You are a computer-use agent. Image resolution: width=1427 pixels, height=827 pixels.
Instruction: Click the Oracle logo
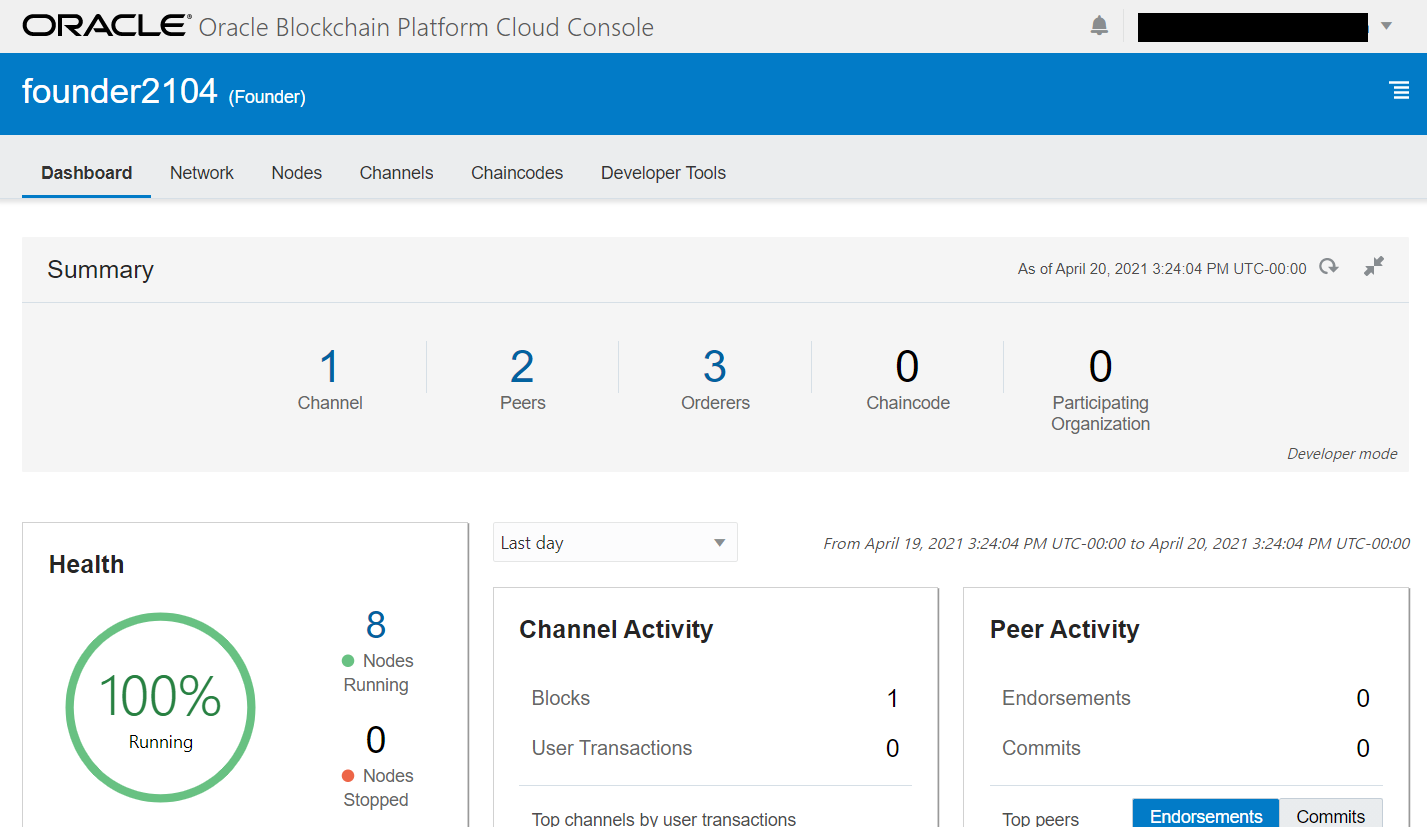pyautogui.click(x=106, y=26)
